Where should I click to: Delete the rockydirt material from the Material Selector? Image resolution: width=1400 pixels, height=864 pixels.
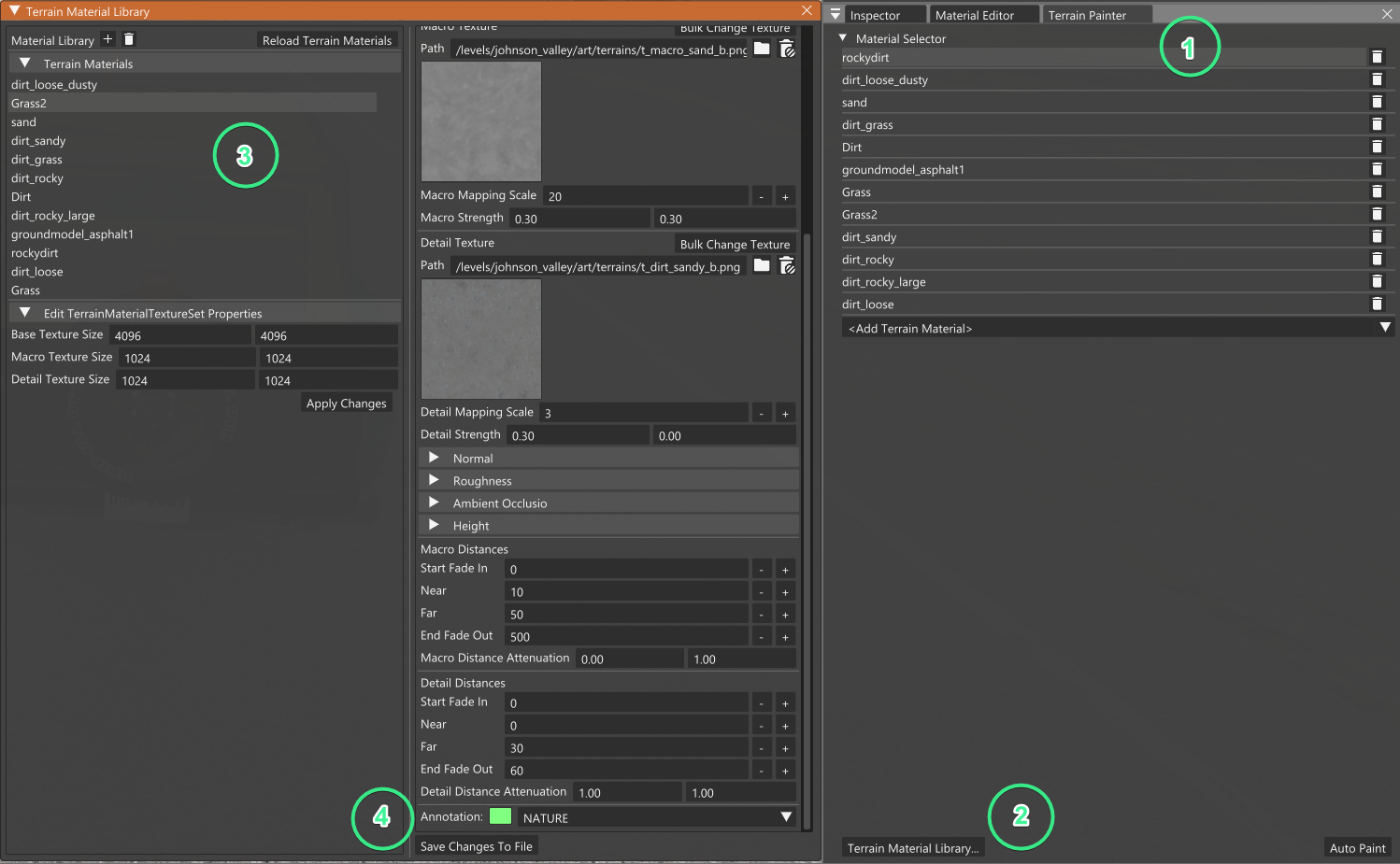(x=1377, y=56)
